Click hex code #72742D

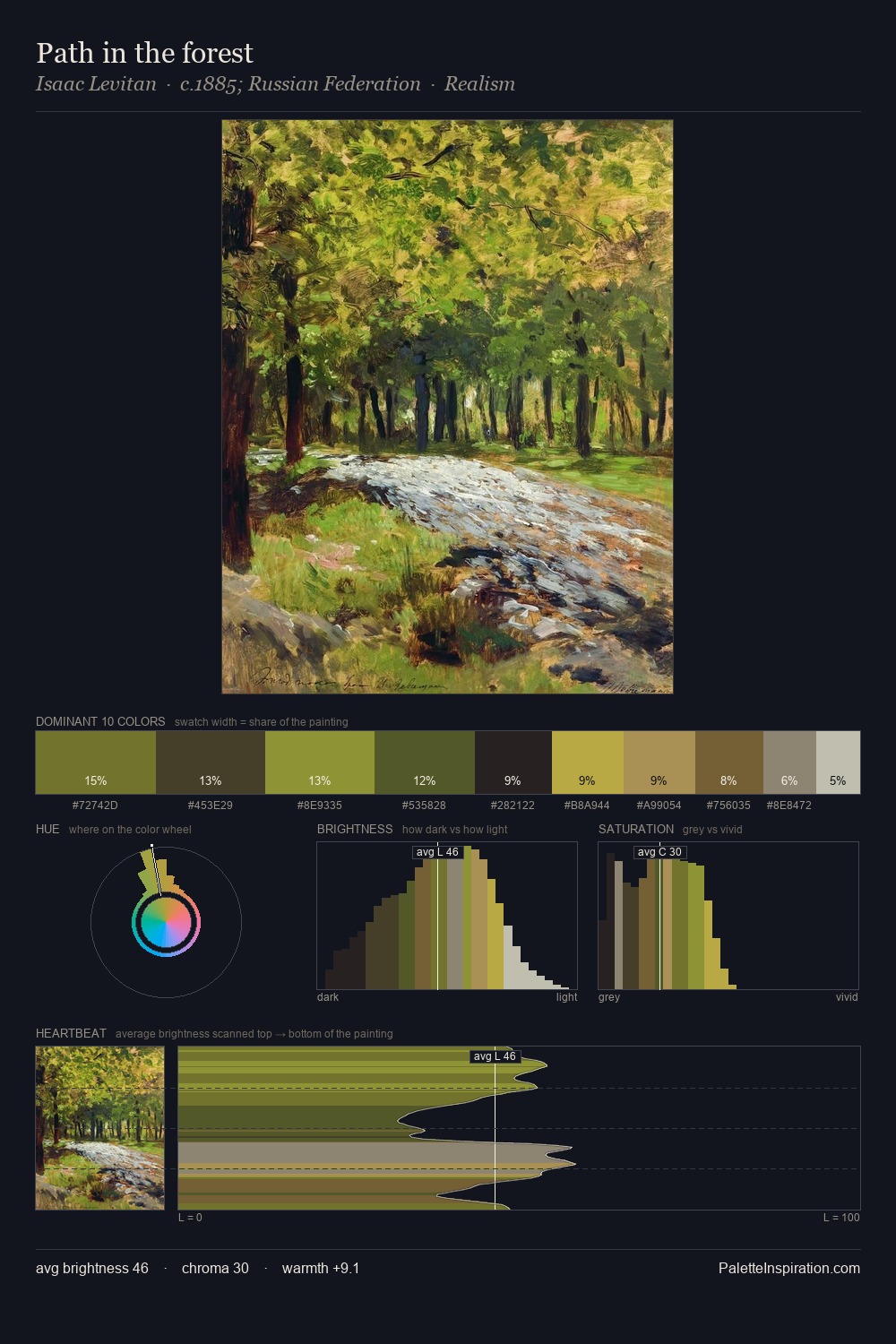coord(95,806)
